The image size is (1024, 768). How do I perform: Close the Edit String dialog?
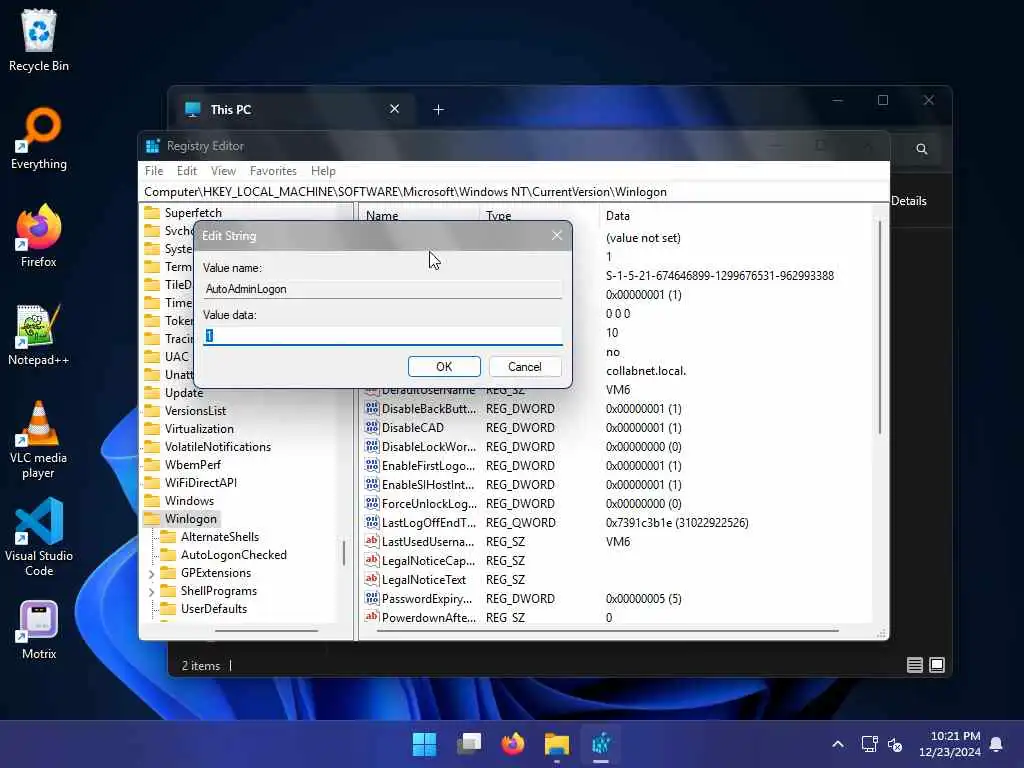(557, 235)
